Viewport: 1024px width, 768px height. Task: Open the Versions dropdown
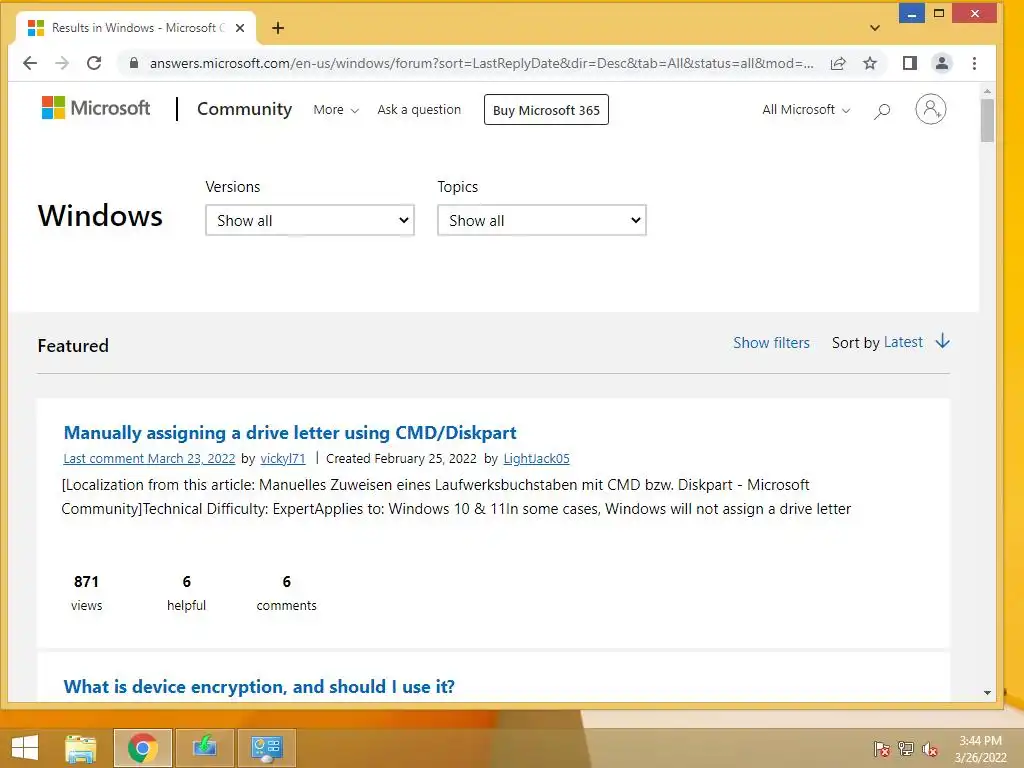point(310,220)
